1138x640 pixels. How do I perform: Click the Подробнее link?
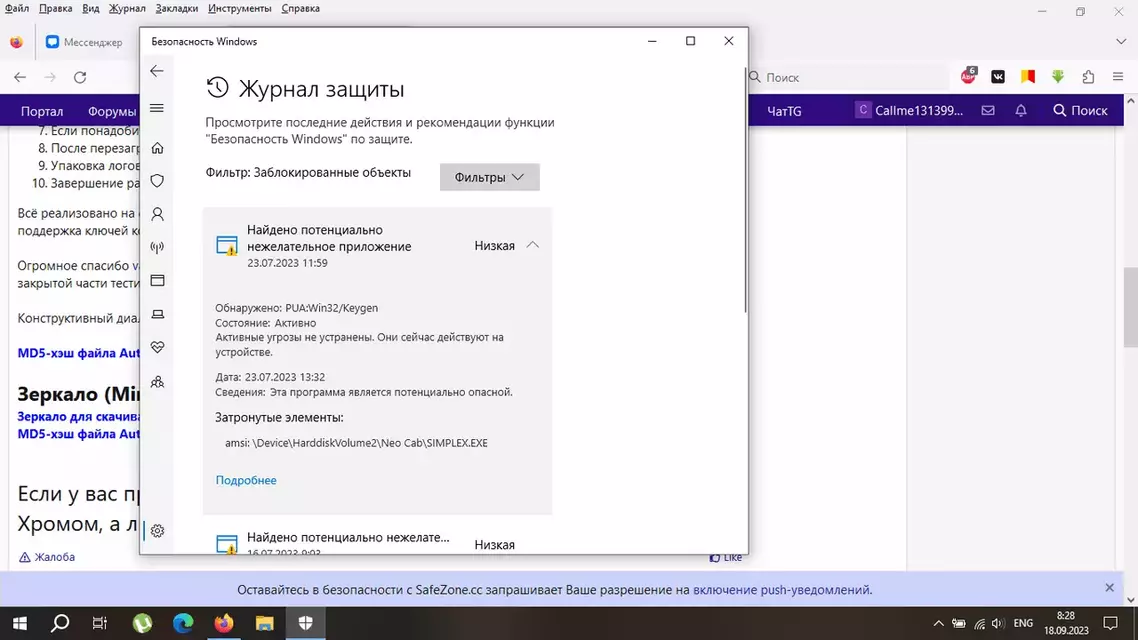tap(246, 480)
